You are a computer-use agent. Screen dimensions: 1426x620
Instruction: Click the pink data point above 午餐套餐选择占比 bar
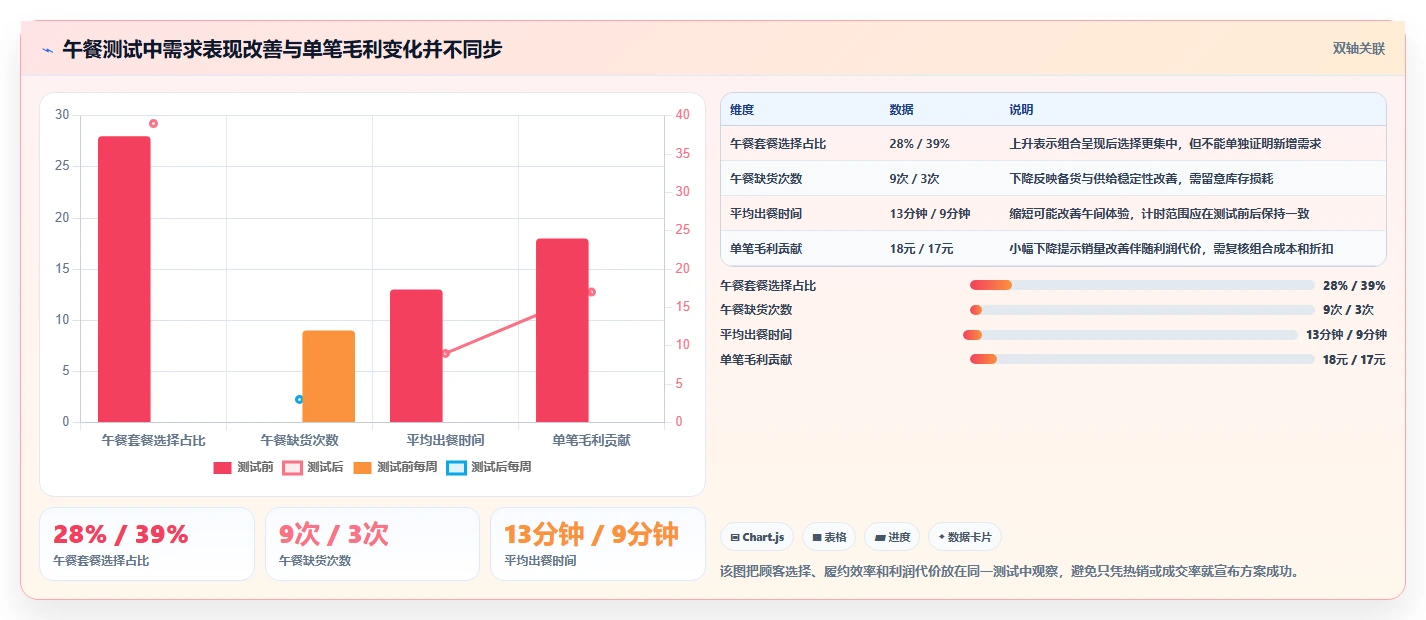[x=153, y=123]
